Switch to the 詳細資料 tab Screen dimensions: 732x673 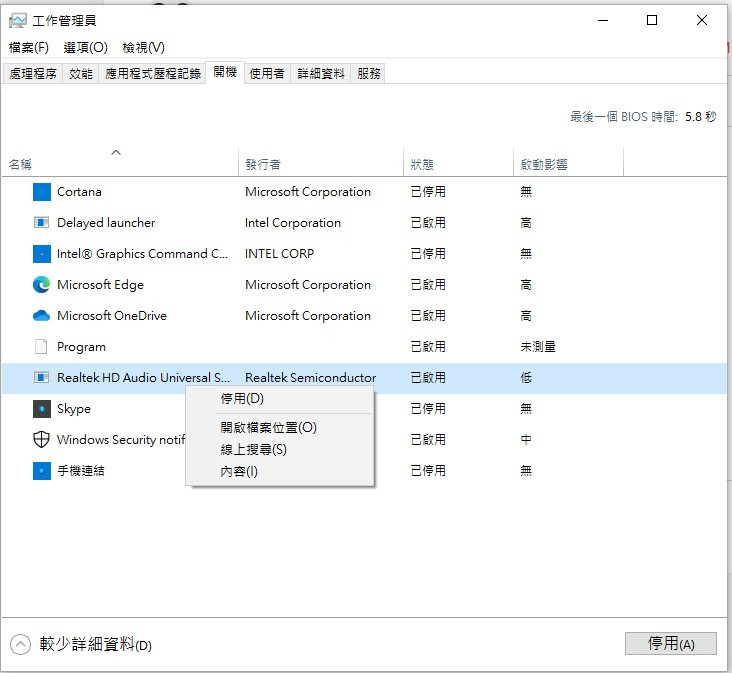point(321,73)
